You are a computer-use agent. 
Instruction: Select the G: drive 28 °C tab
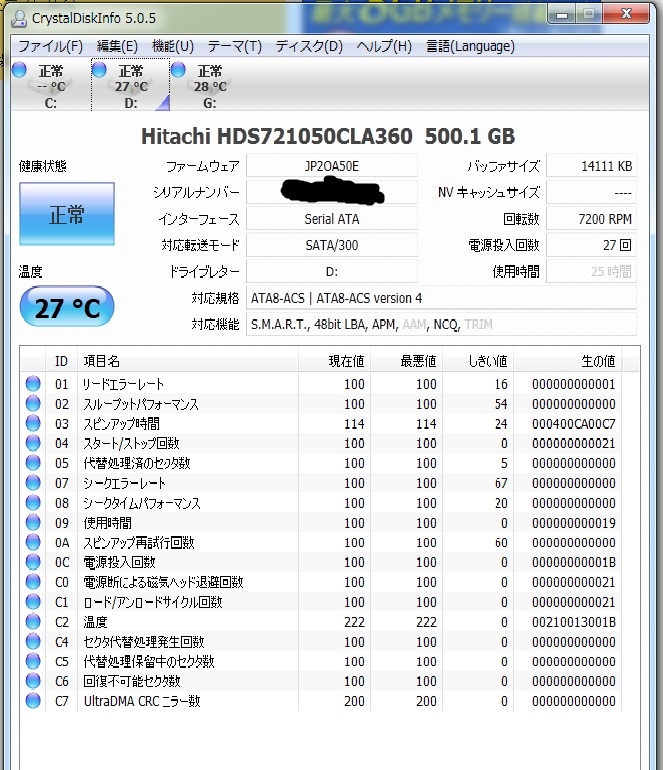(210, 85)
